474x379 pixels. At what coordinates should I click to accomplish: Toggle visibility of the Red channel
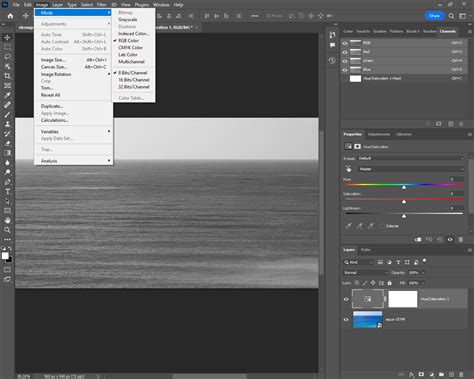coord(345,52)
